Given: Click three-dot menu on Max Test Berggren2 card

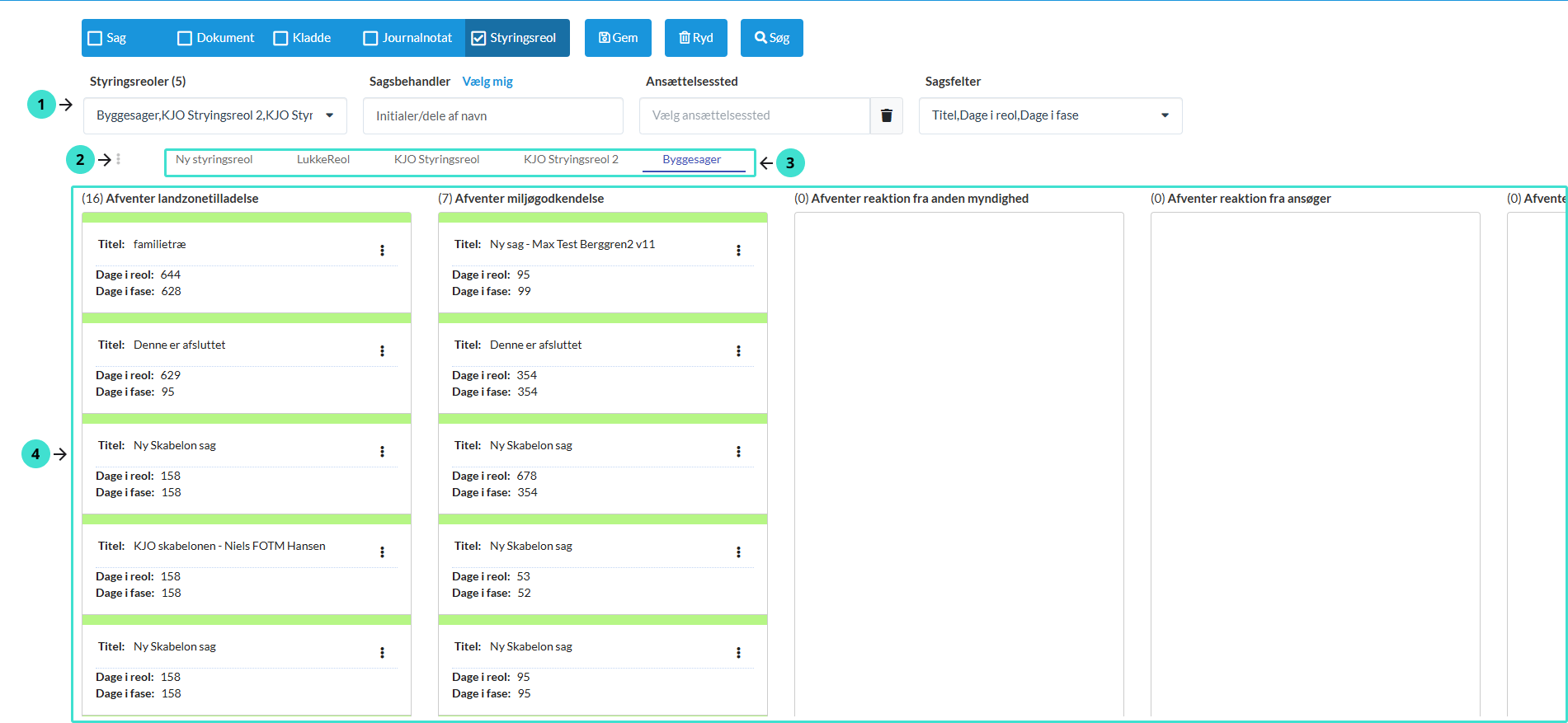Looking at the screenshot, I should 738,251.
